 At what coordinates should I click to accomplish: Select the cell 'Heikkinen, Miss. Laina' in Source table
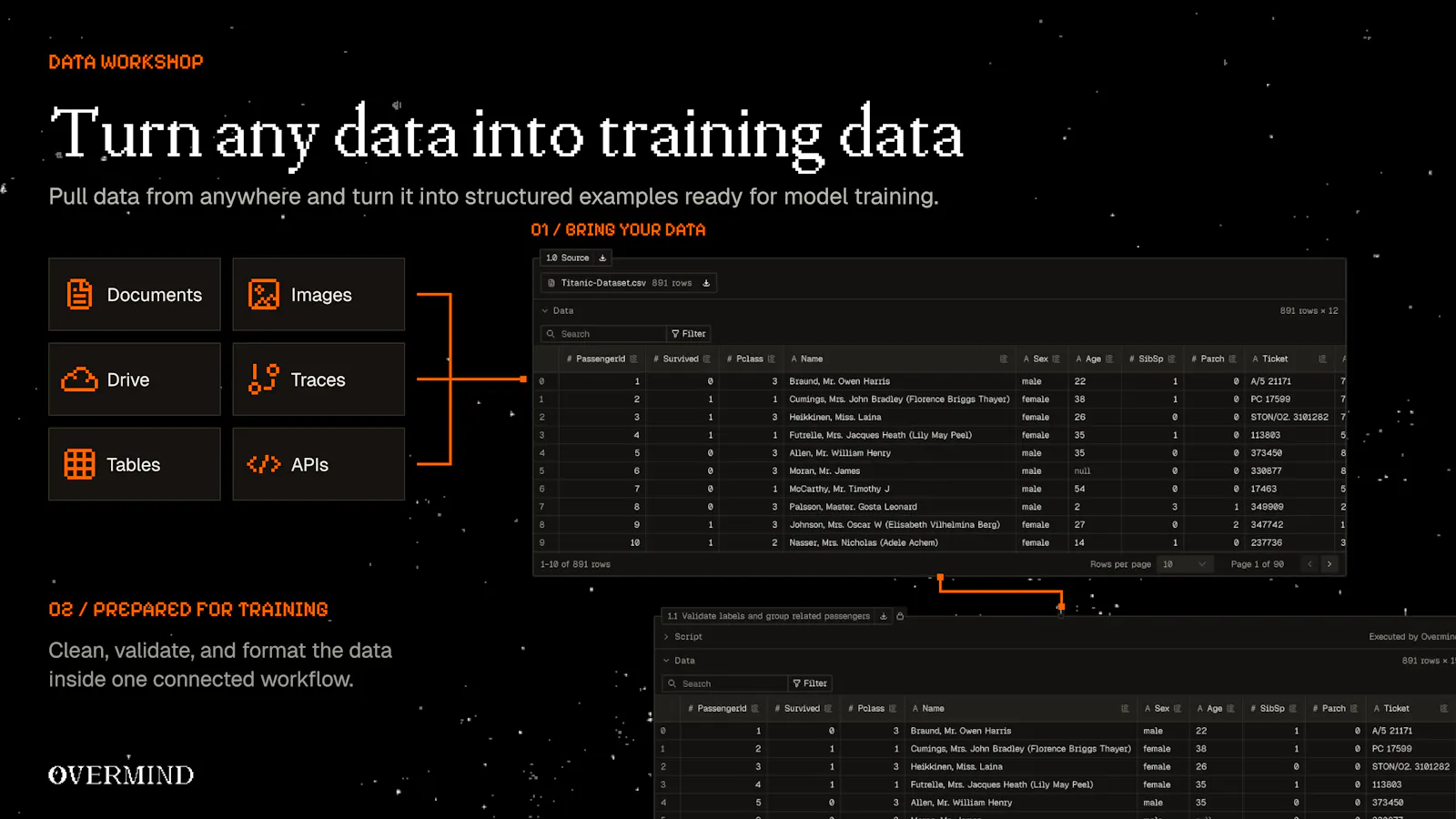(x=834, y=418)
